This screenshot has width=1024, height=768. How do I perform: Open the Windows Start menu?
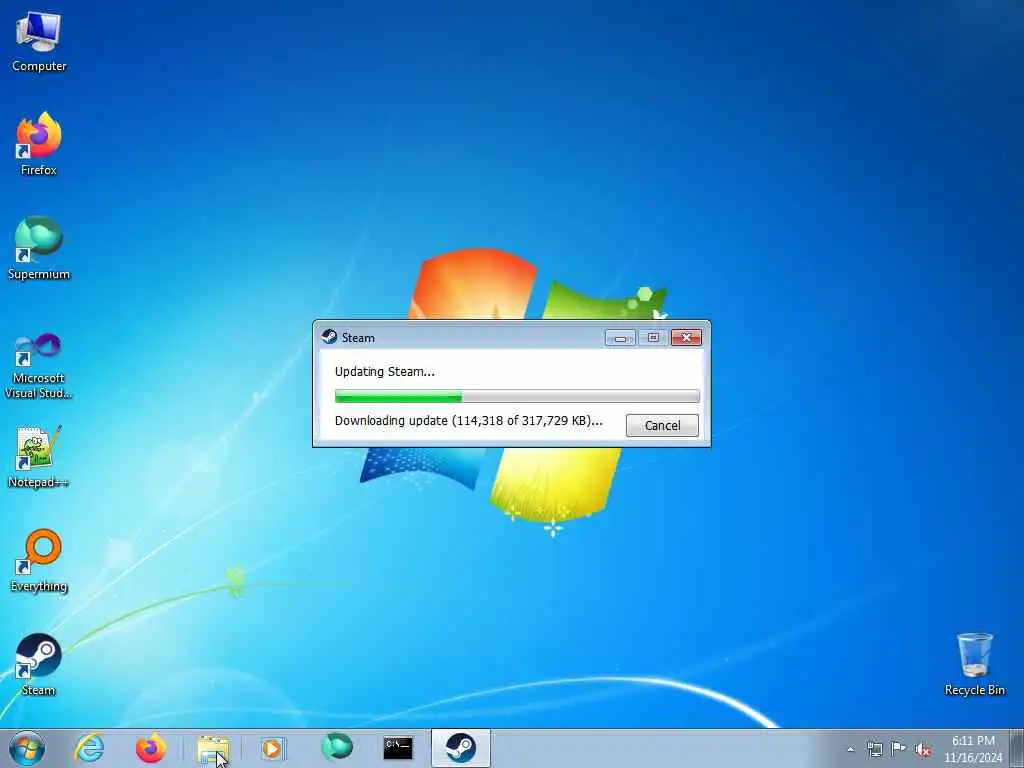pos(27,748)
